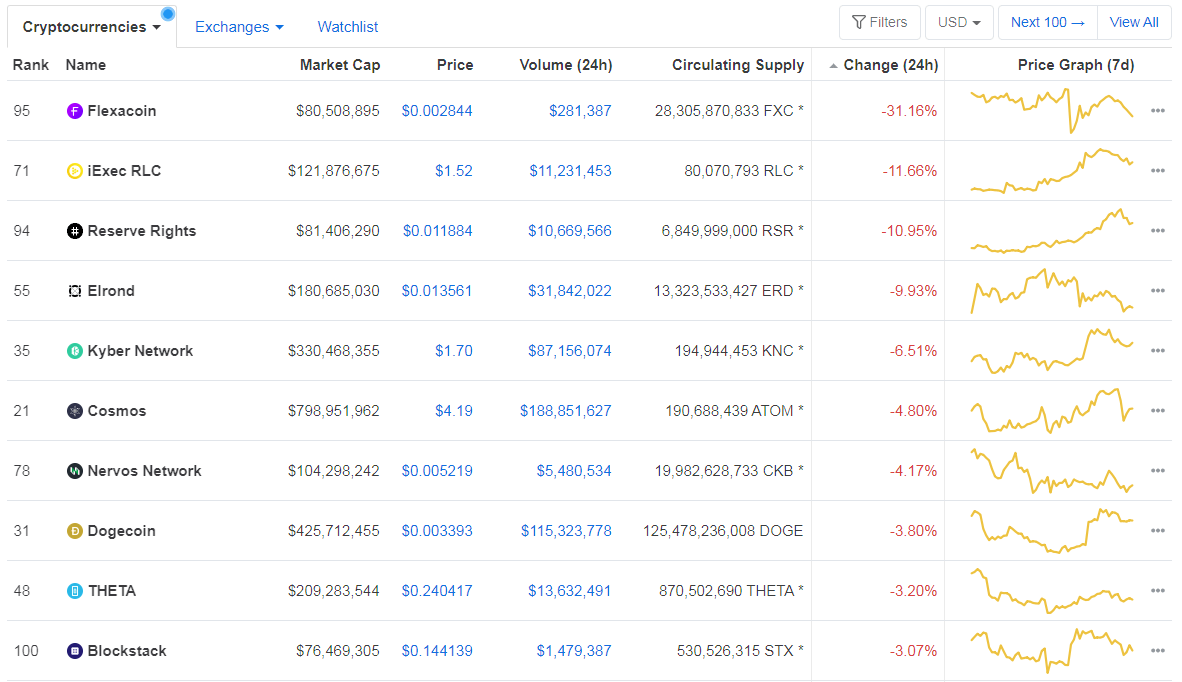Sort table by Rank column
The image size is (1182, 682).
(x=31, y=65)
